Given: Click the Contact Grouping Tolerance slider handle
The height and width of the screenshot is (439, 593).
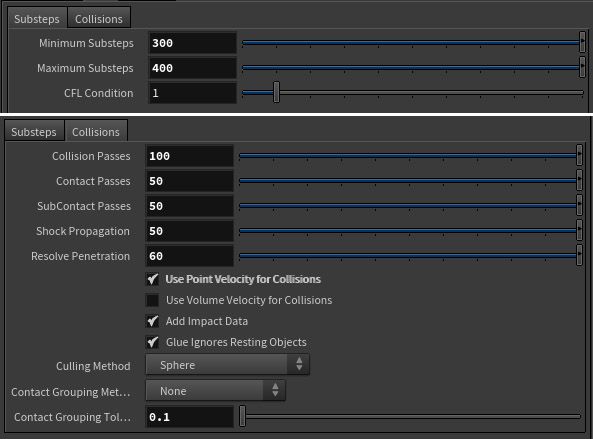Looking at the screenshot, I should coord(242,416).
